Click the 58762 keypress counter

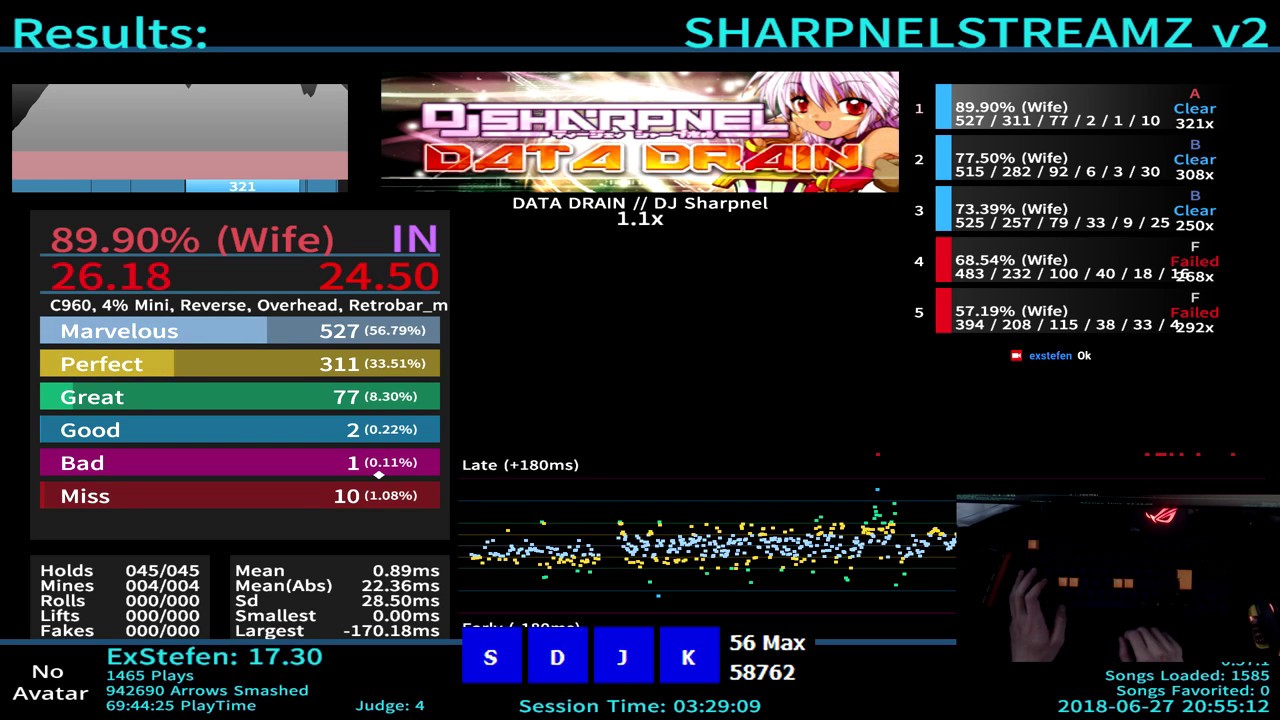pos(762,673)
